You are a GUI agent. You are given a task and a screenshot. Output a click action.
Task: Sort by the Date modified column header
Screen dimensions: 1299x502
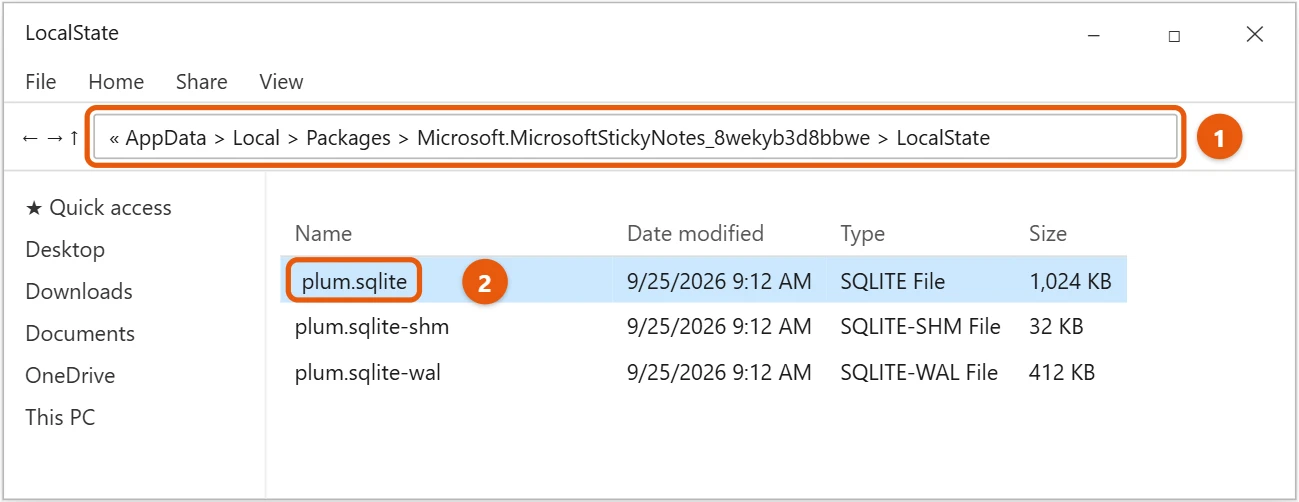click(695, 234)
